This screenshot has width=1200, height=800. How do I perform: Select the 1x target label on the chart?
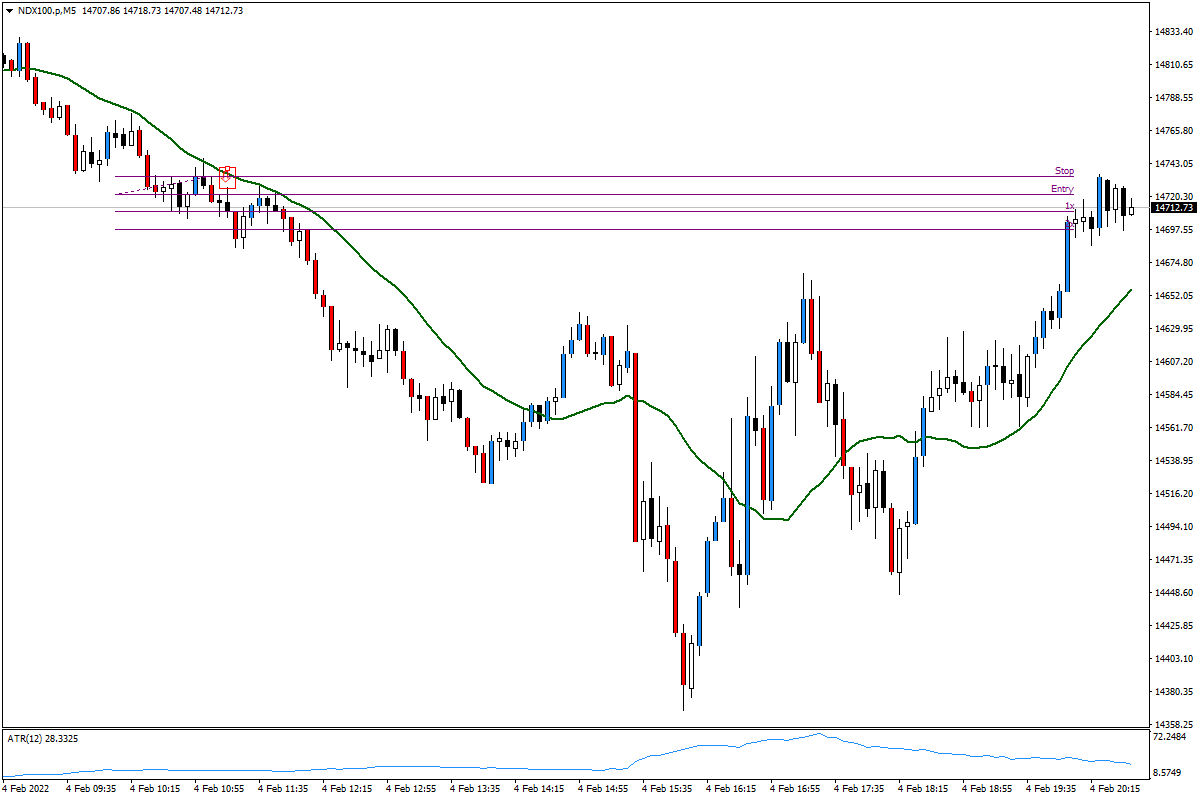click(1069, 206)
